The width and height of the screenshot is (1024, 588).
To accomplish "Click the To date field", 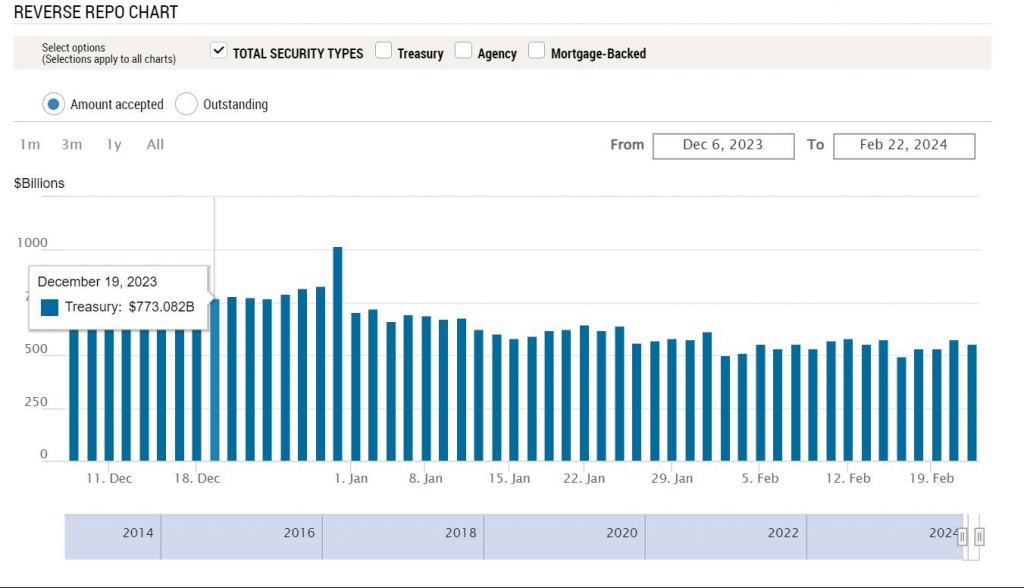I will pyautogui.click(x=903, y=146).
